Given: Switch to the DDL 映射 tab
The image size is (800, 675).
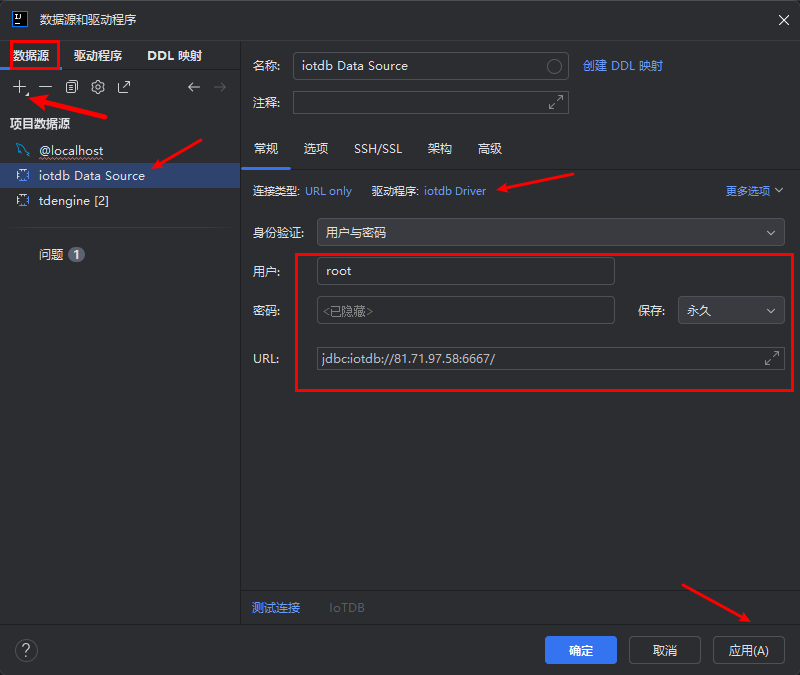Looking at the screenshot, I should 174,56.
